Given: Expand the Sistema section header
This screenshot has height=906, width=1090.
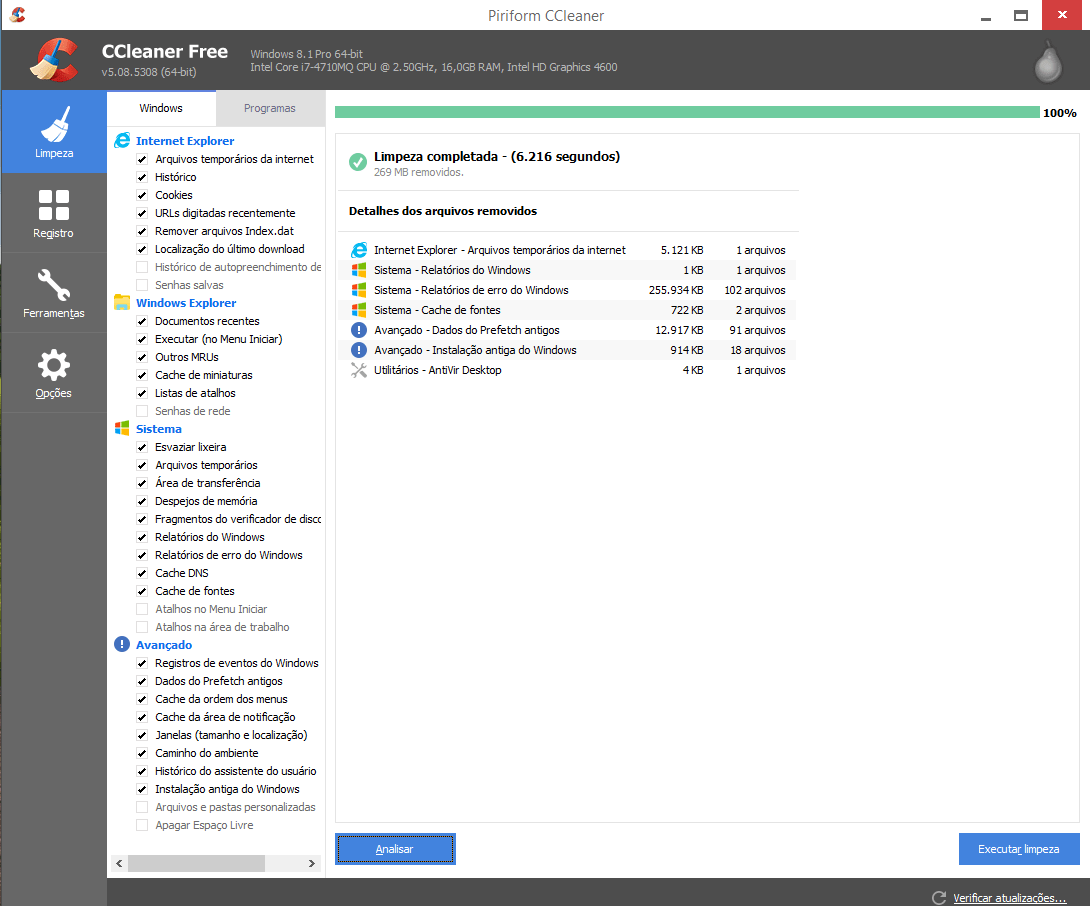Looking at the screenshot, I should (158, 428).
